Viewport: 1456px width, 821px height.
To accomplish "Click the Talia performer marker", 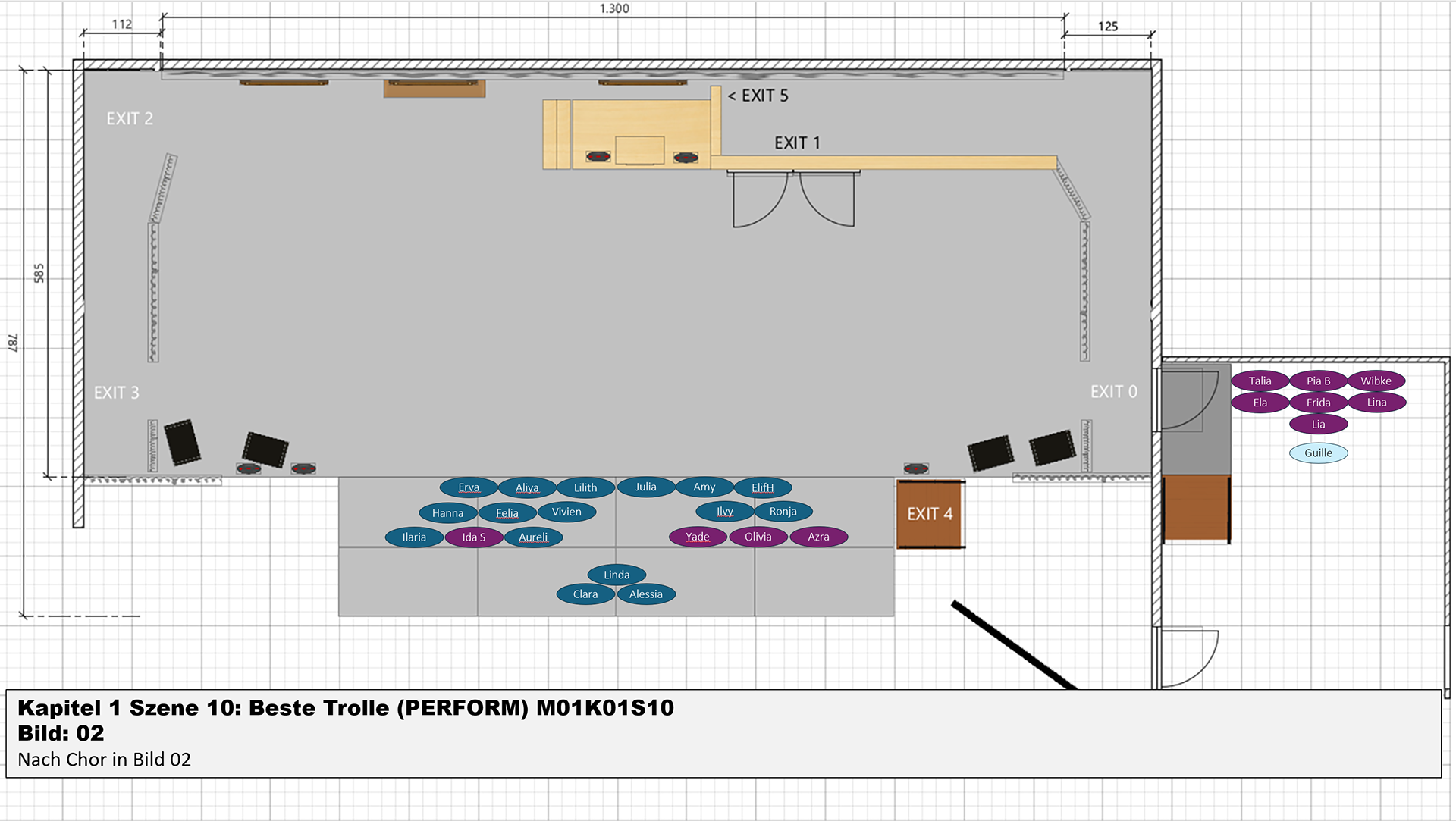I will [x=1260, y=381].
